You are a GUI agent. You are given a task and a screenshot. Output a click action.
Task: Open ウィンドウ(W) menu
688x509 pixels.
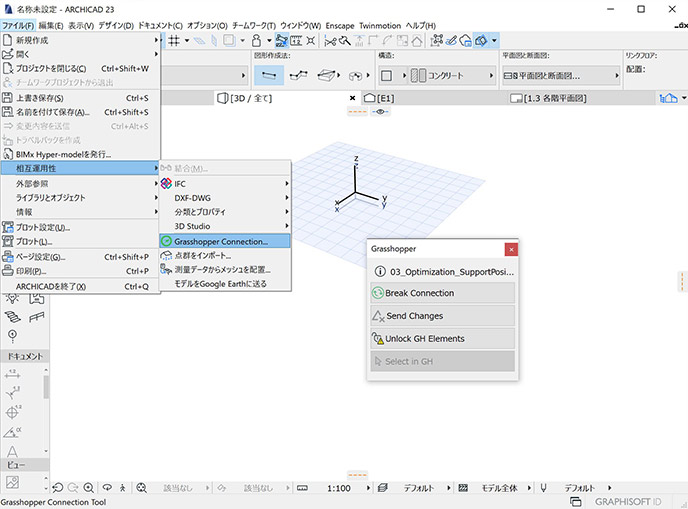(x=301, y=25)
